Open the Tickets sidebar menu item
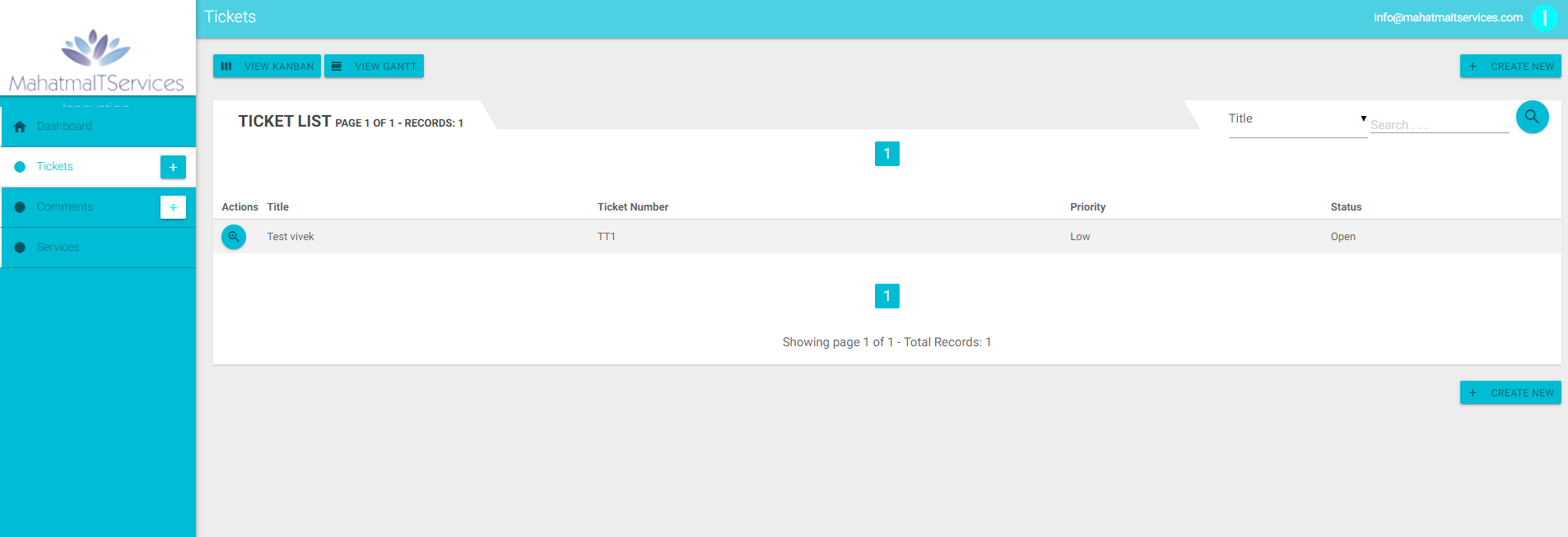This screenshot has height=537, width=1568. coord(55,167)
